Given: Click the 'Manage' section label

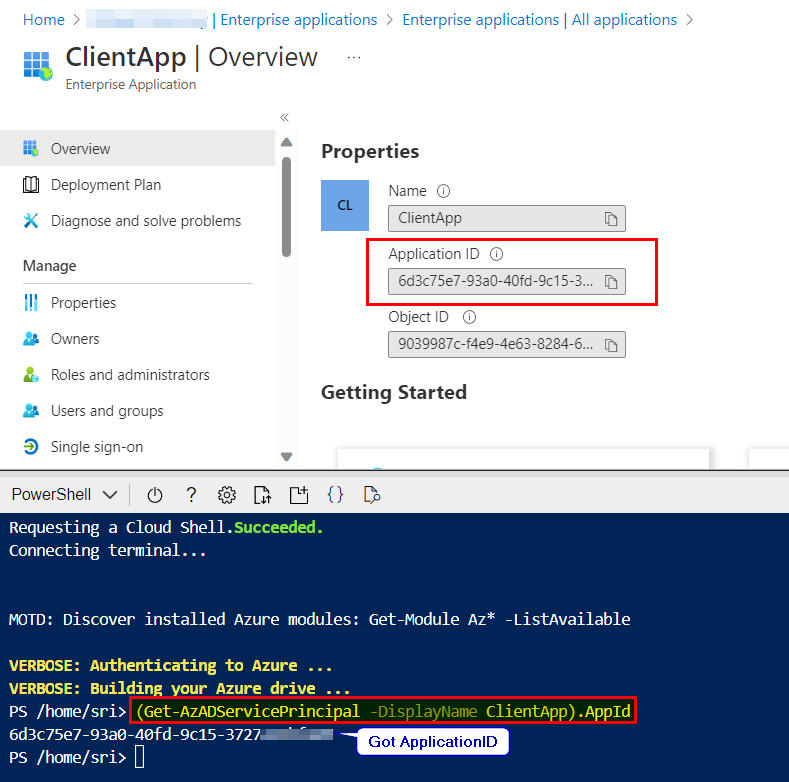Looking at the screenshot, I should [x=50, y=266].
